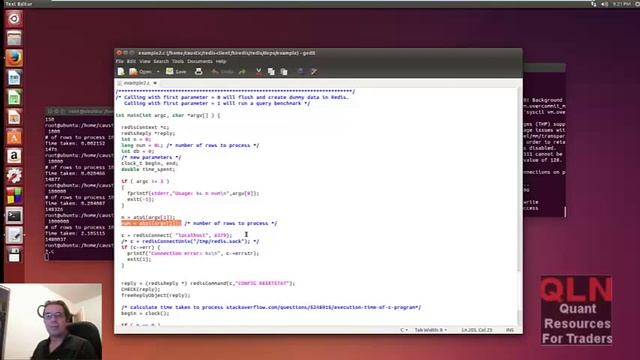This screenshot has width=640, height=360.
Task: Click the Open file toolbar button
Action: tap(140, 72)
